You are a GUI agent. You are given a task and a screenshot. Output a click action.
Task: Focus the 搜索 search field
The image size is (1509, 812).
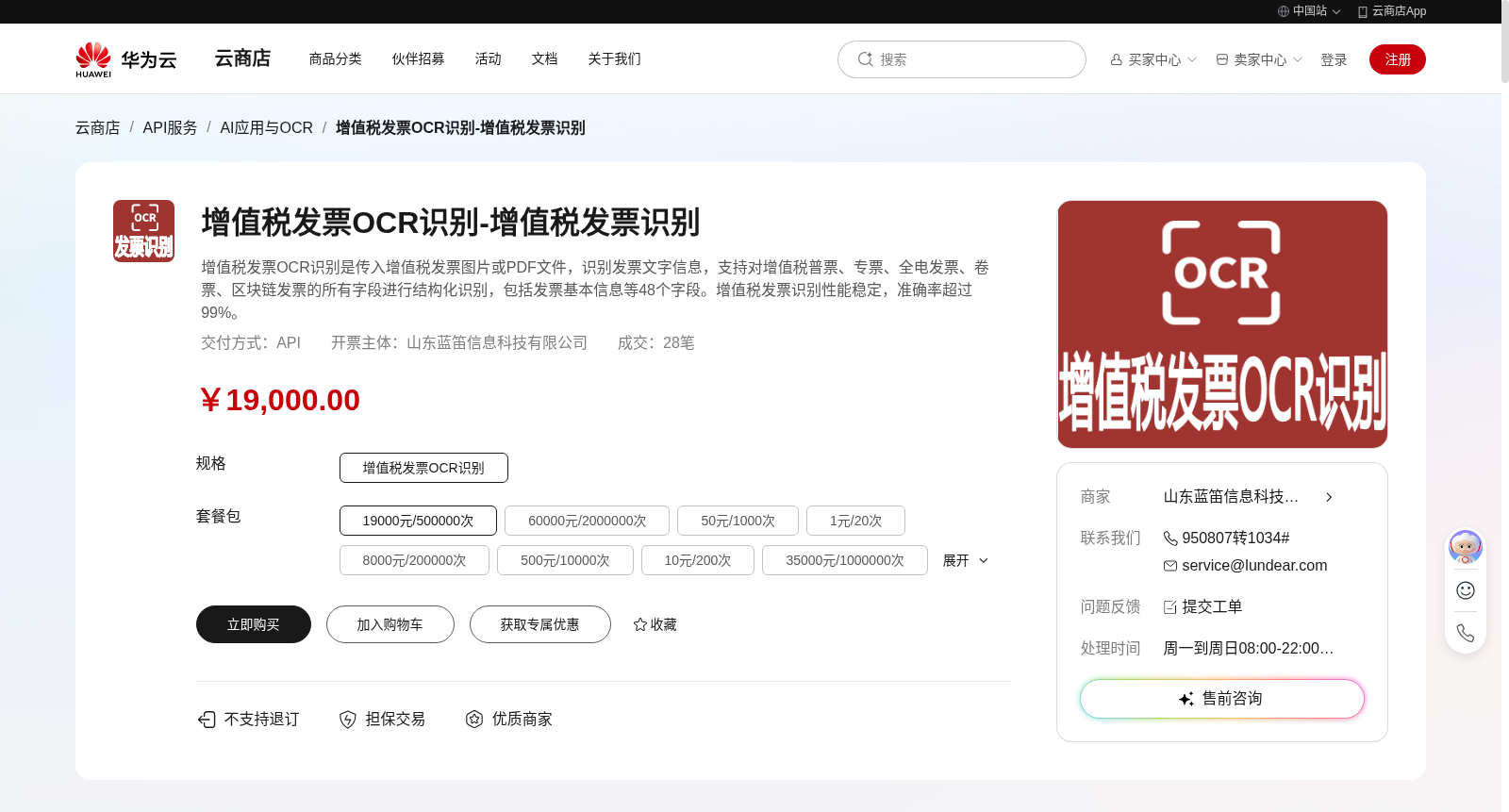pyautogui.click(x=962, y=59)
